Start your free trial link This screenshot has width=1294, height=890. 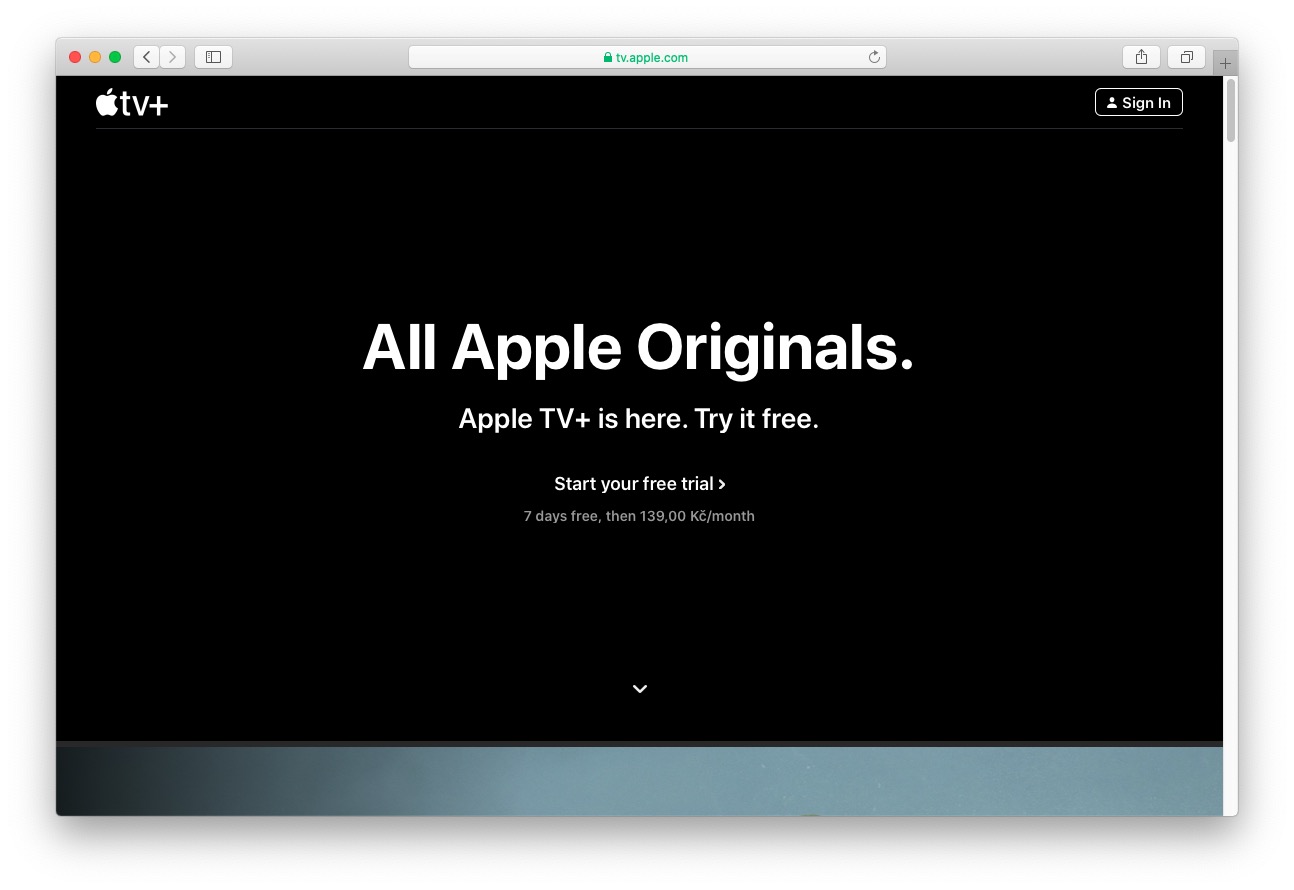click(640, 484)
